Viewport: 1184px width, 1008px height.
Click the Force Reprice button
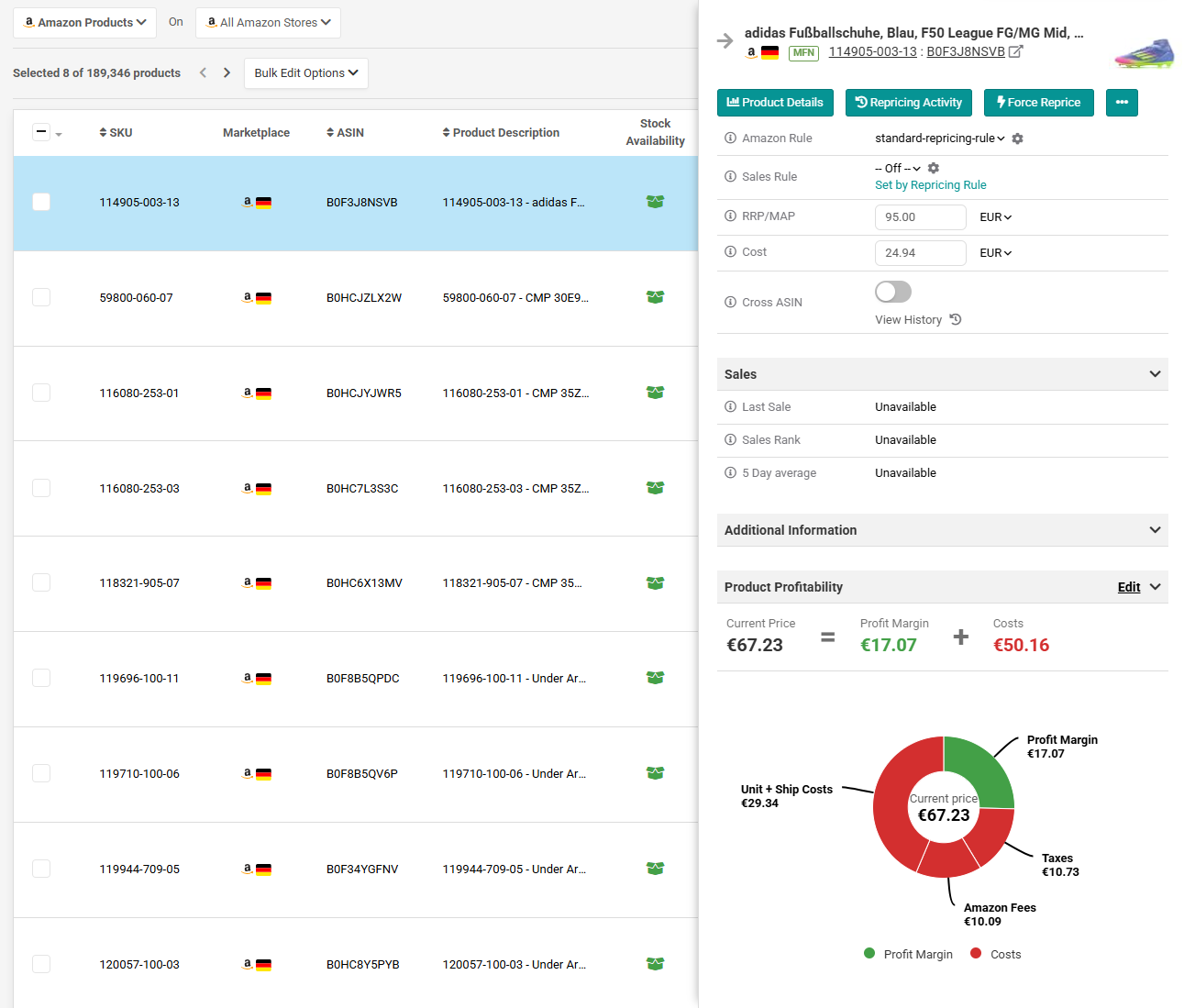(x=1038, y=103)
